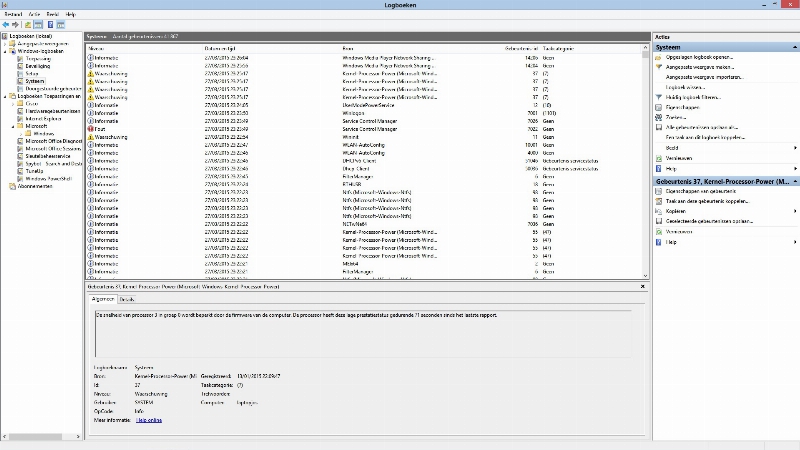800x450 pixels.
Task: Click Een taak aan dit logboek koppelen
Action: [x=705, y=138]
